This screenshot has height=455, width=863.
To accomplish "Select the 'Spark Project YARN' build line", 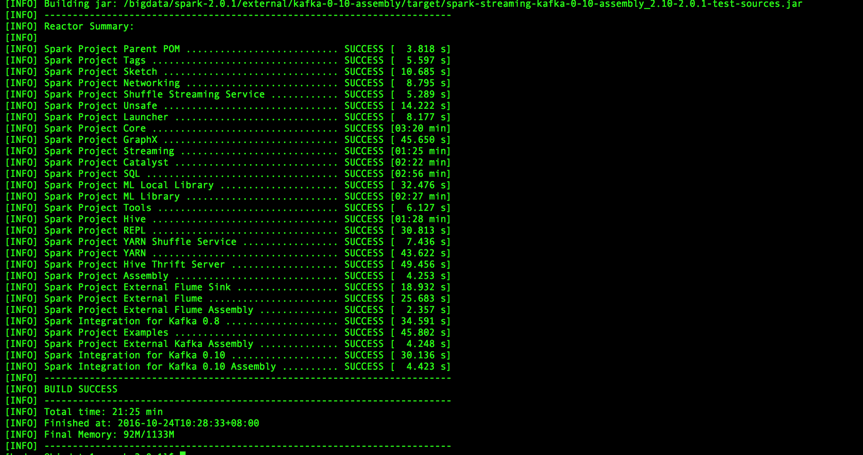I will click(x=228, y=253).
